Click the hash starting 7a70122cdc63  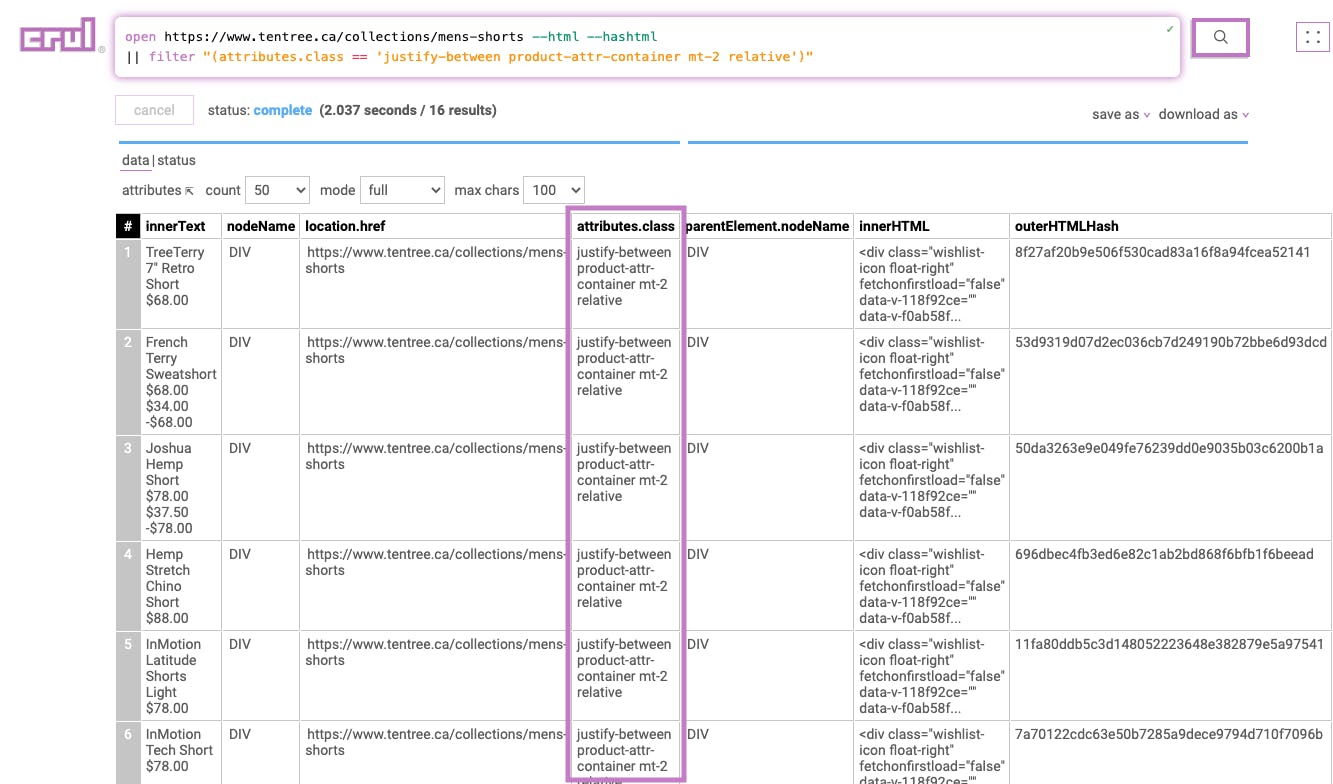(x=1168, y=734)
